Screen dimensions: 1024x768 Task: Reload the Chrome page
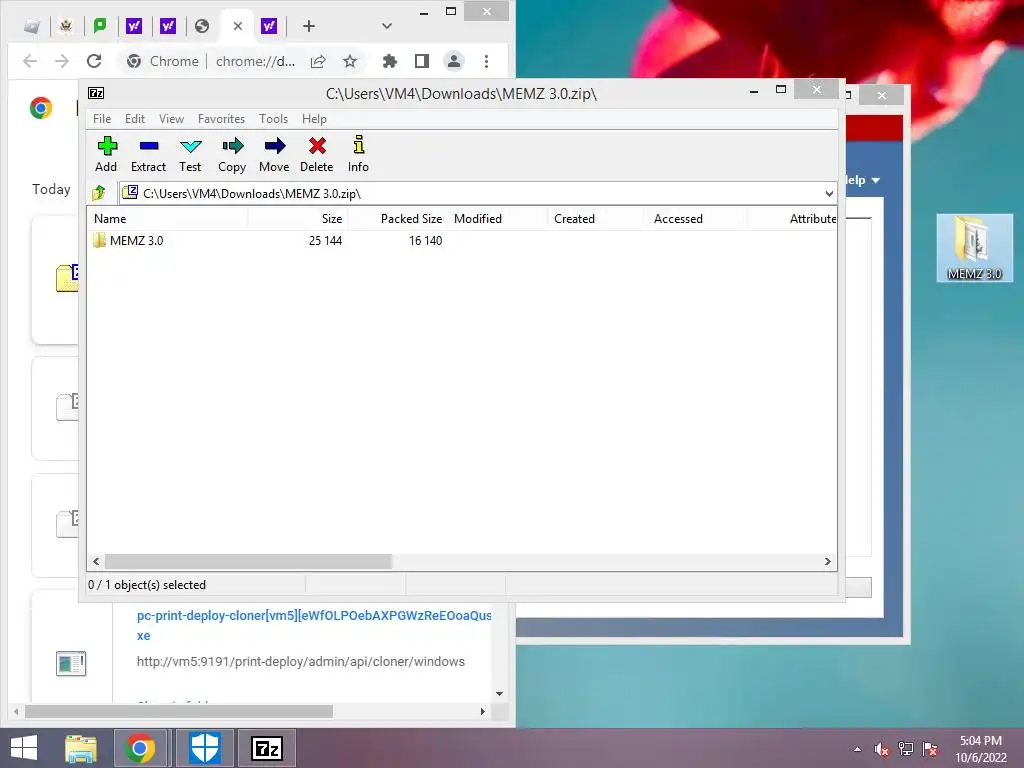click(x=94, y=61)
